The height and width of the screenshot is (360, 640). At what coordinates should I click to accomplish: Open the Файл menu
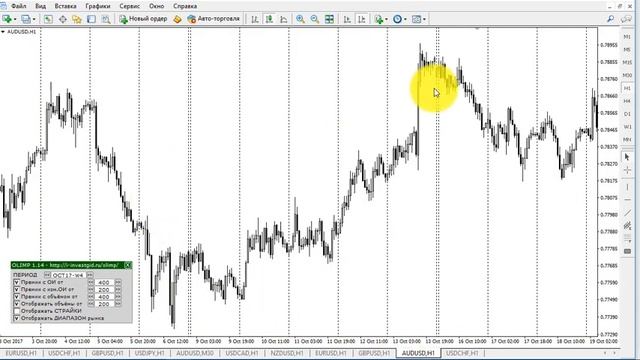(19, 6)
